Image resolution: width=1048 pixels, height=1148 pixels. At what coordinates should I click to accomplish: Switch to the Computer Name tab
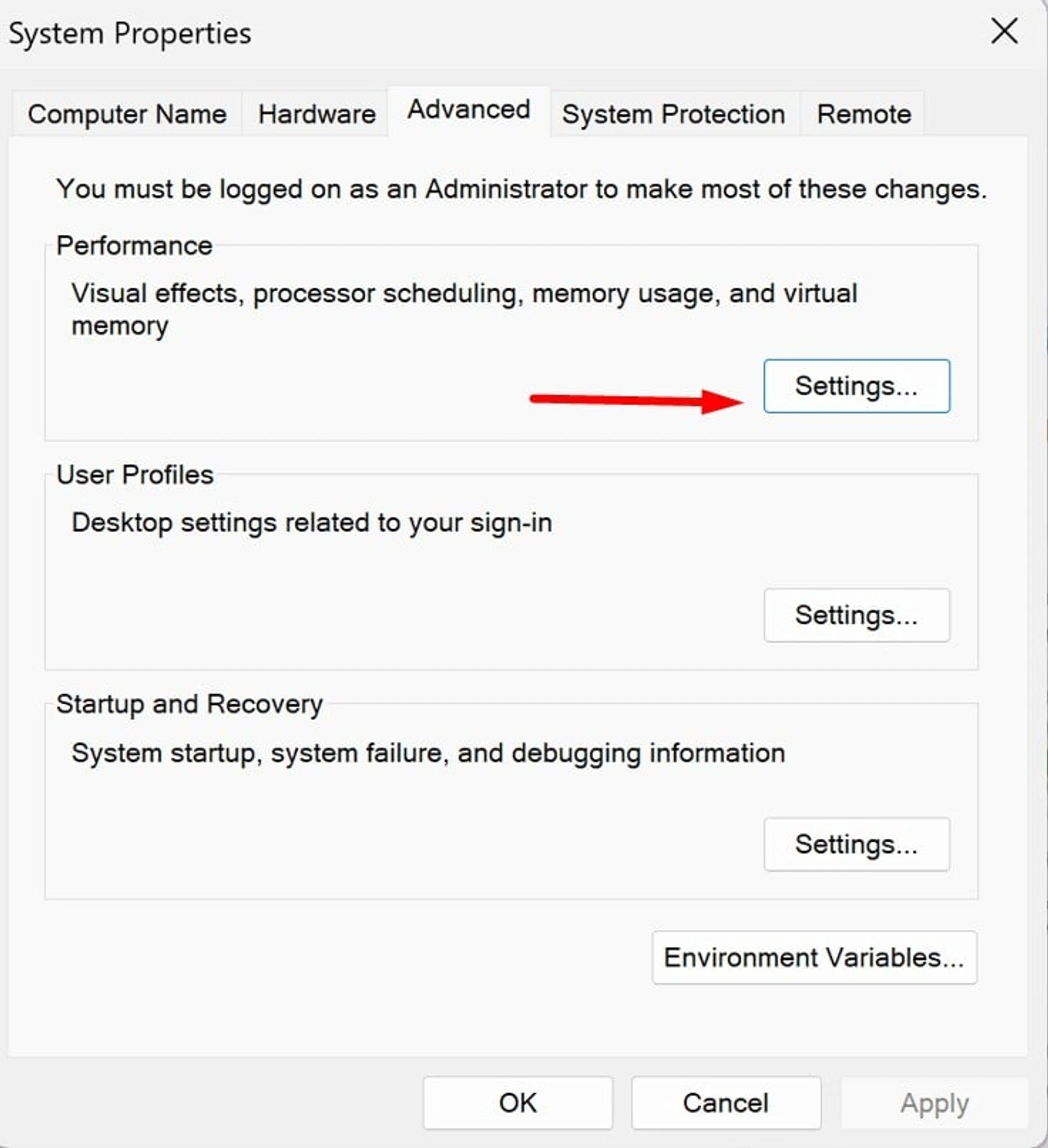coord(127,114)
